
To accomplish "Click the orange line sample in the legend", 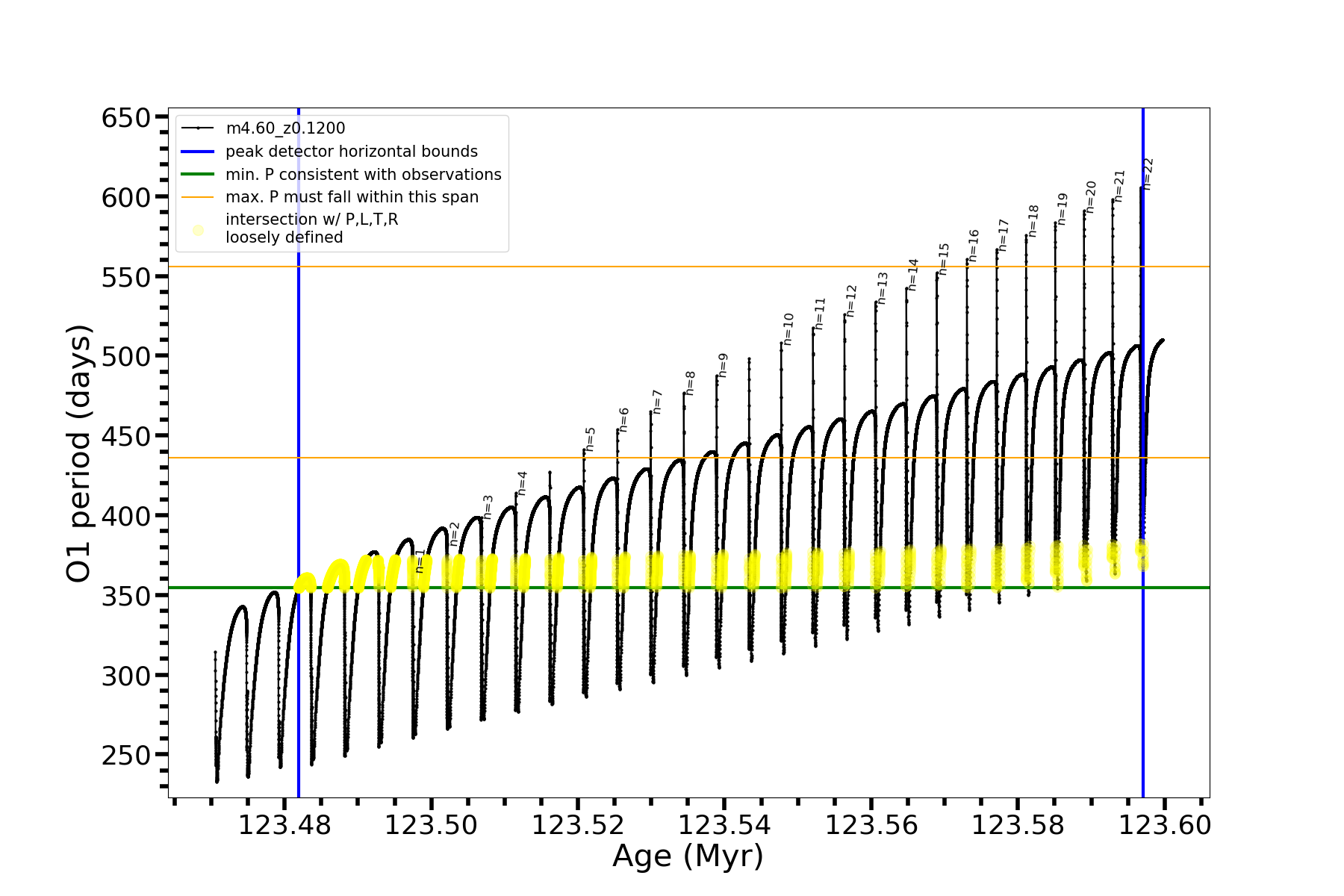I will pyautogui.click(x=198, y=197).
